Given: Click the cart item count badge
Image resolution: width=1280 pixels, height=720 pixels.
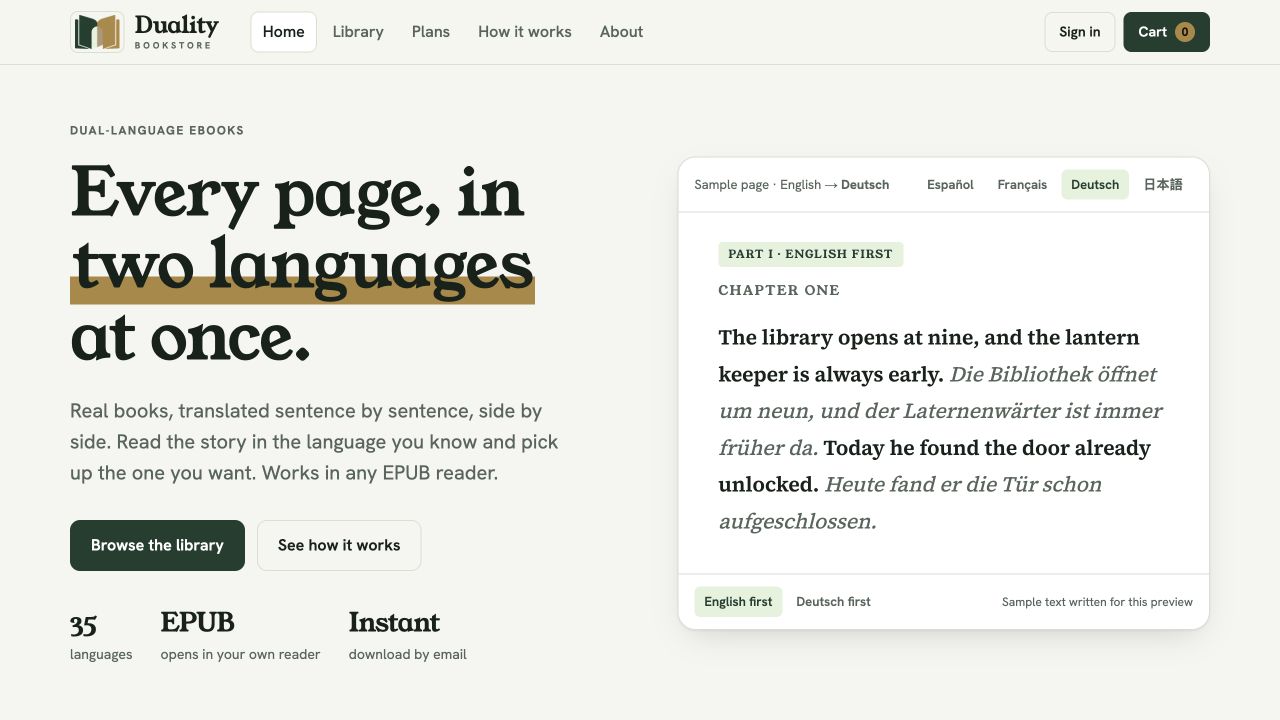Looking at the screenshot, I should [1185, 32].
